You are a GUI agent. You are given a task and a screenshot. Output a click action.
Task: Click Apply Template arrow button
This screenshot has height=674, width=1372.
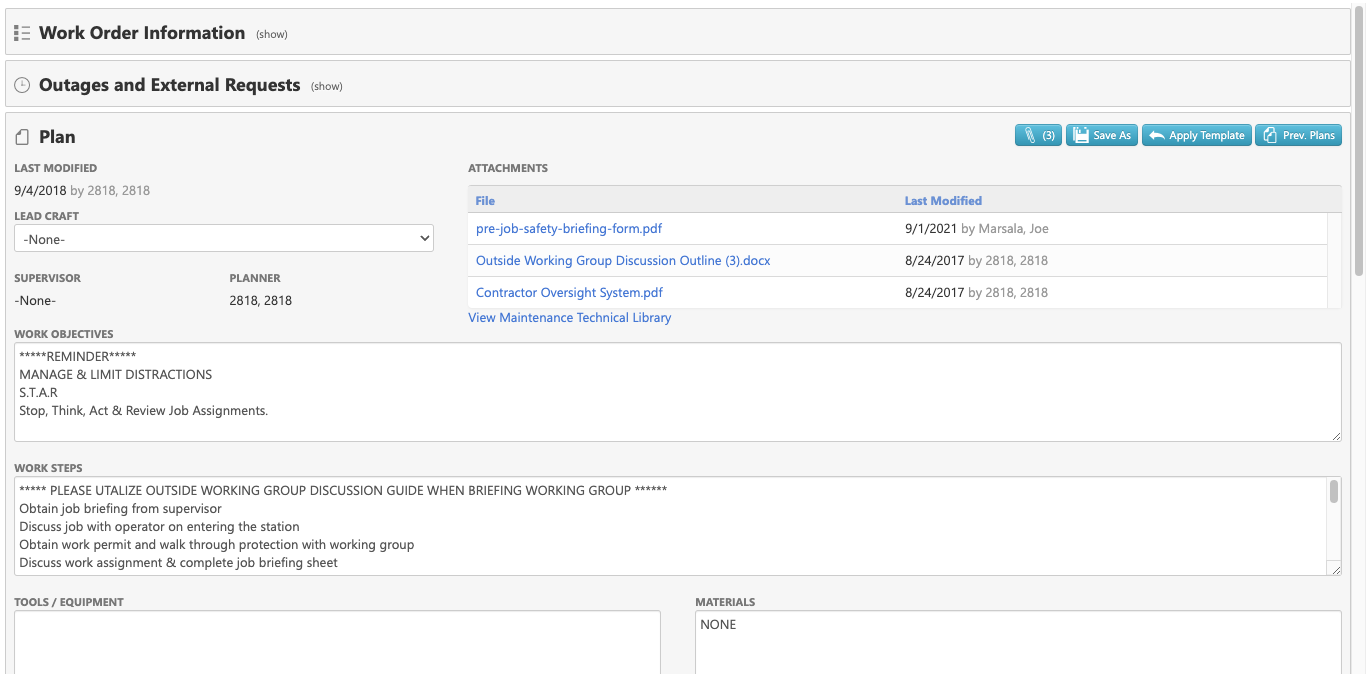tap(1196, 135)
